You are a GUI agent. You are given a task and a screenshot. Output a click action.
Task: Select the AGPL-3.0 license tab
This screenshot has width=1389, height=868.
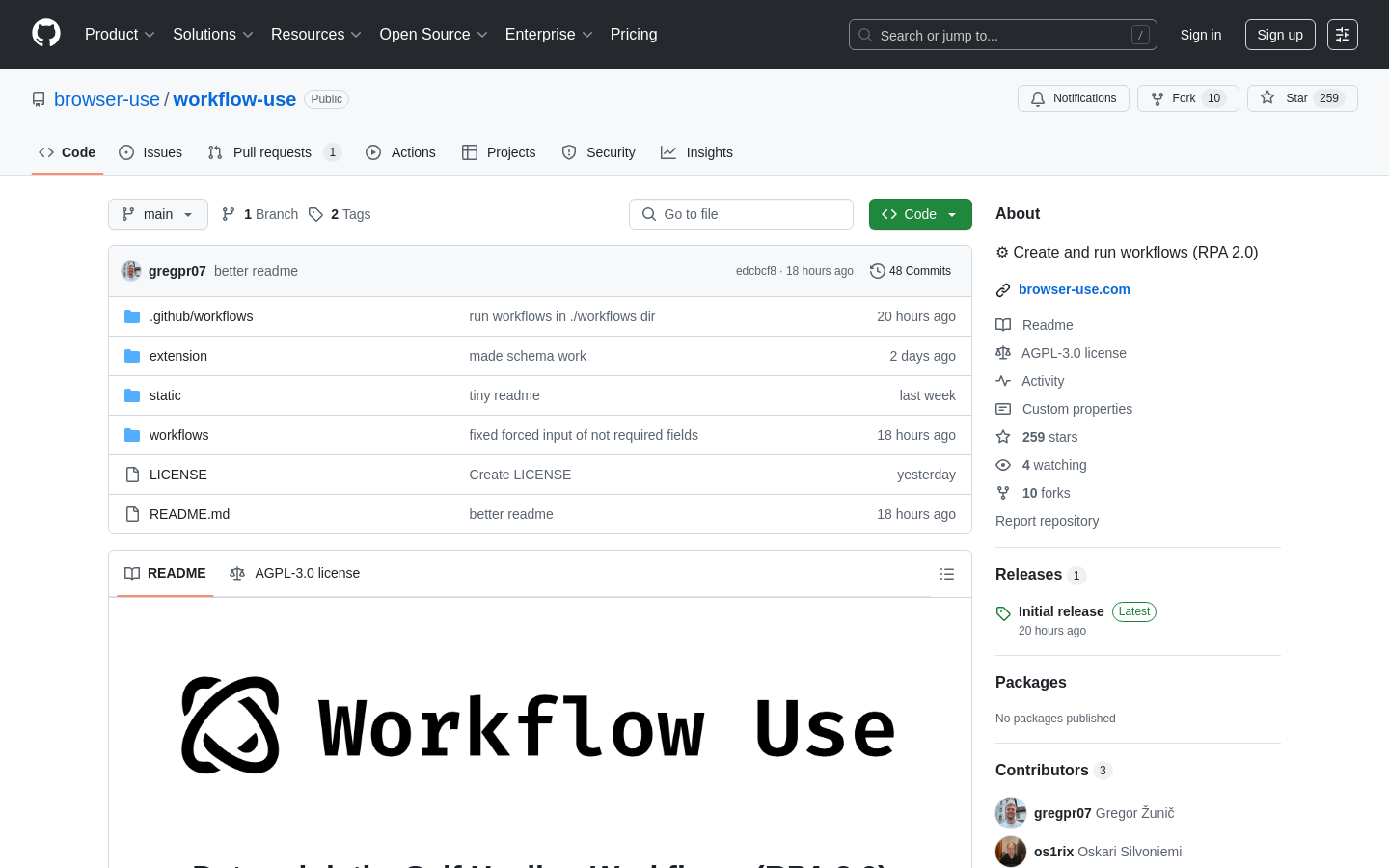coord(294,574)
